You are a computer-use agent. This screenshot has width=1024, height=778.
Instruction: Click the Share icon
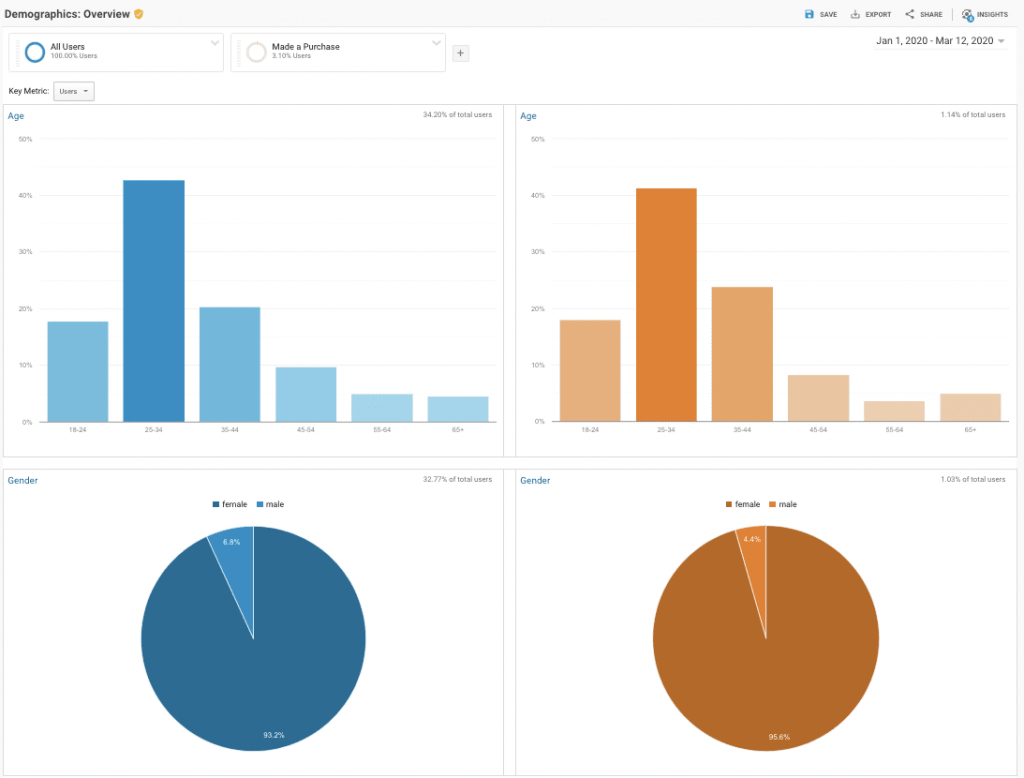(x=910, y=14)
